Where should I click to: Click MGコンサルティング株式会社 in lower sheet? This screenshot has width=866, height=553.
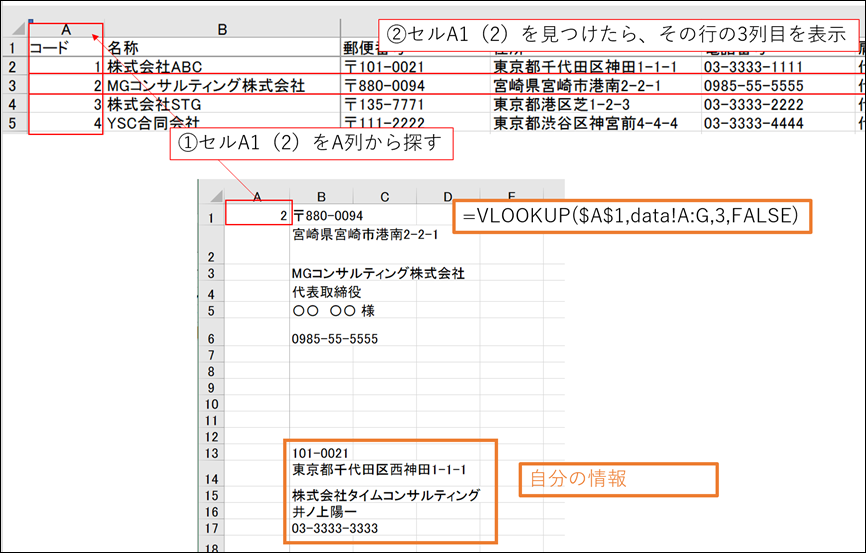click(x=378, y=273)
